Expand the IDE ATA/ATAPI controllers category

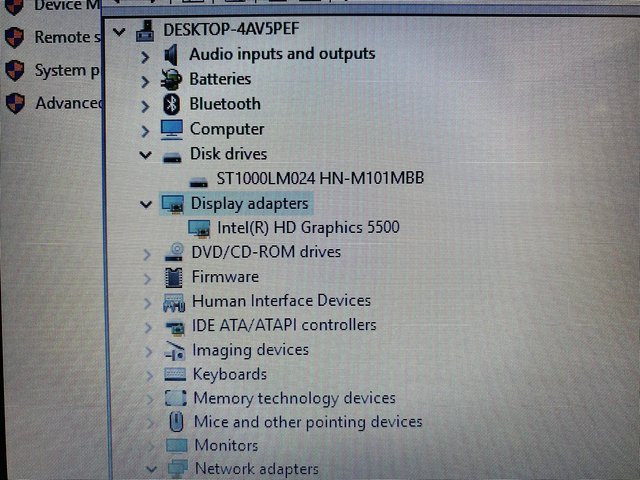148,327
